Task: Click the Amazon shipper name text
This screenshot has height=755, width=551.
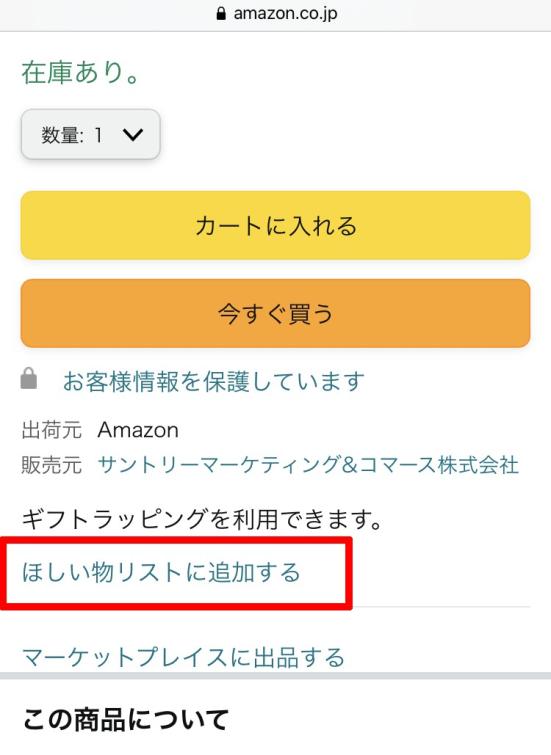Action: tap(138, 430)
